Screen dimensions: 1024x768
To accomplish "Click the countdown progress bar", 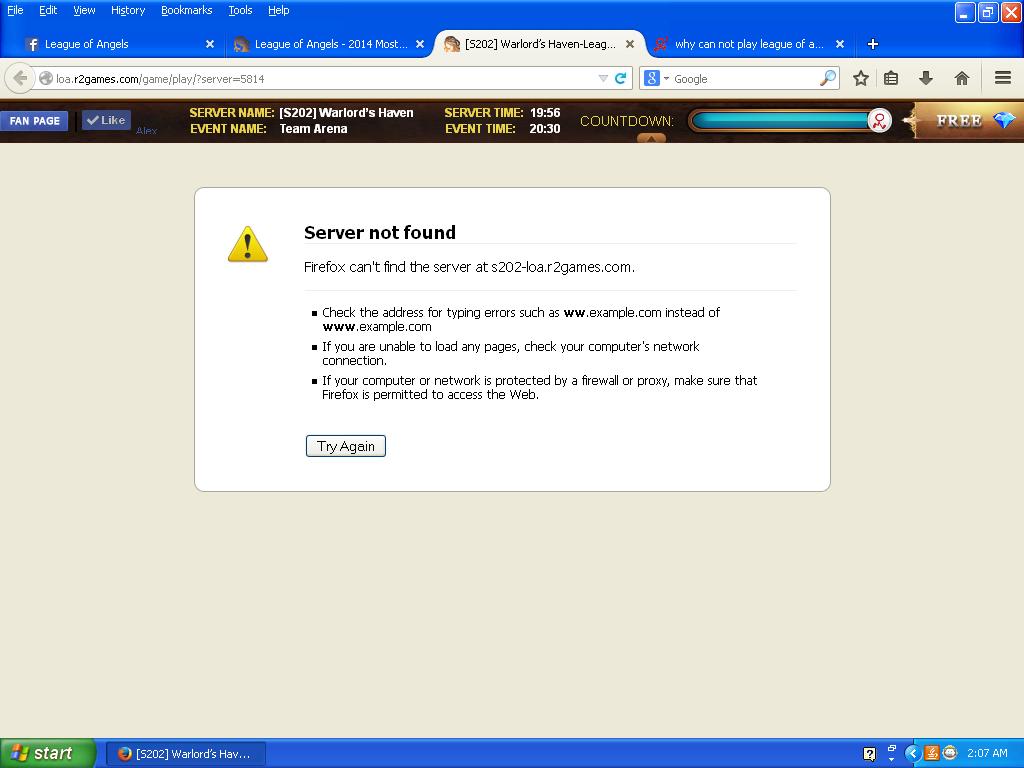I will (780, 121).
